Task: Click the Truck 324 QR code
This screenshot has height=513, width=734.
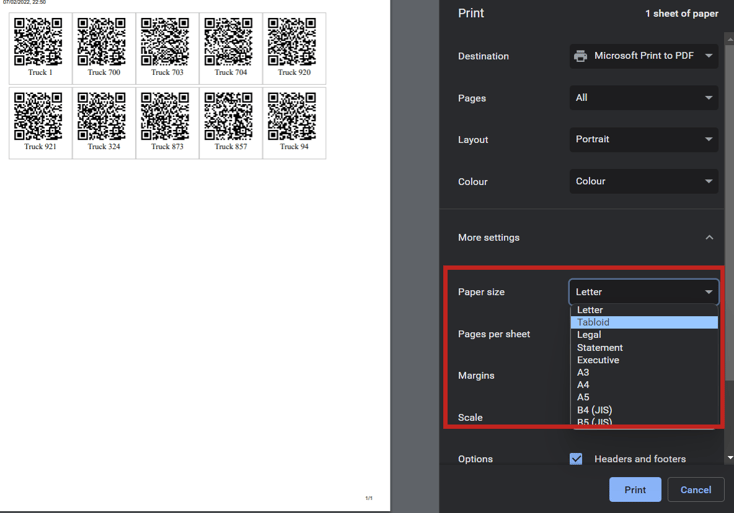Action: click(102, 116)
